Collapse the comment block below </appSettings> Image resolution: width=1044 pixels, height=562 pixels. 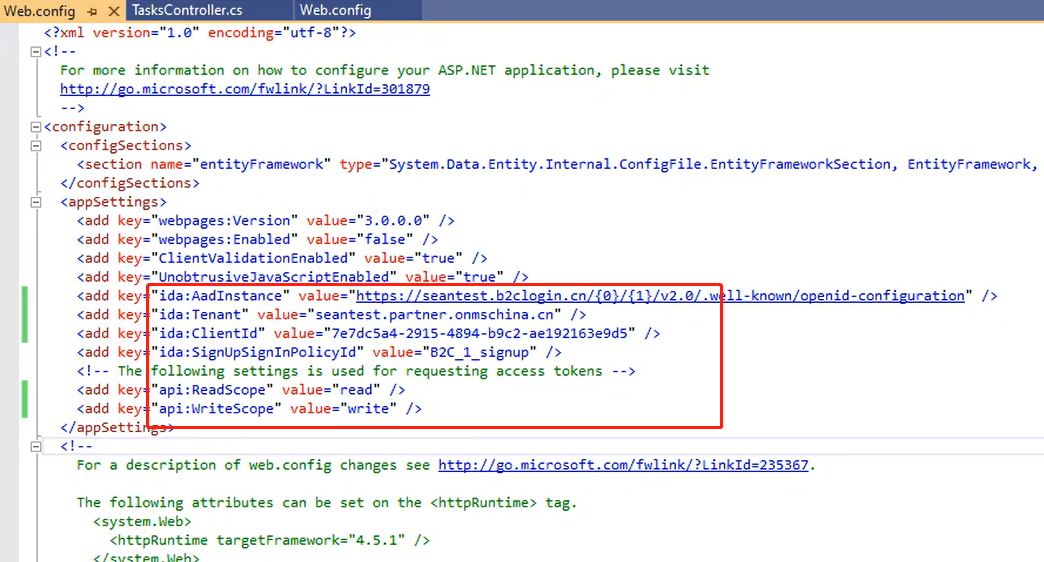(36, 446)
